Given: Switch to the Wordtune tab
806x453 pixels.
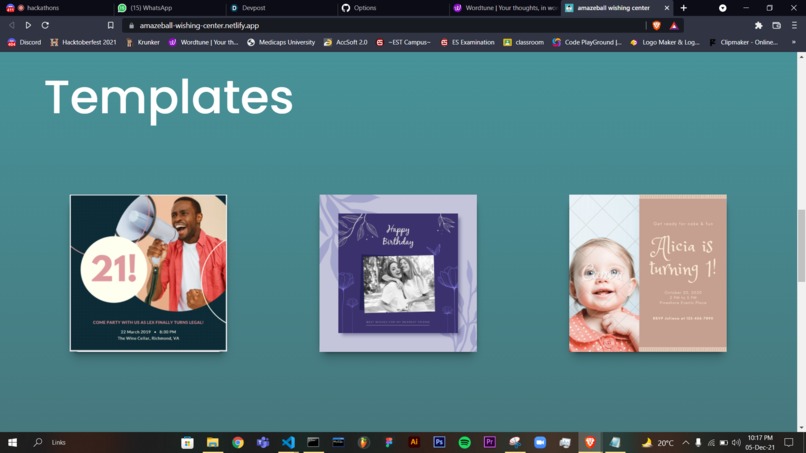Looking at the screenshot, I should (505, 8).
